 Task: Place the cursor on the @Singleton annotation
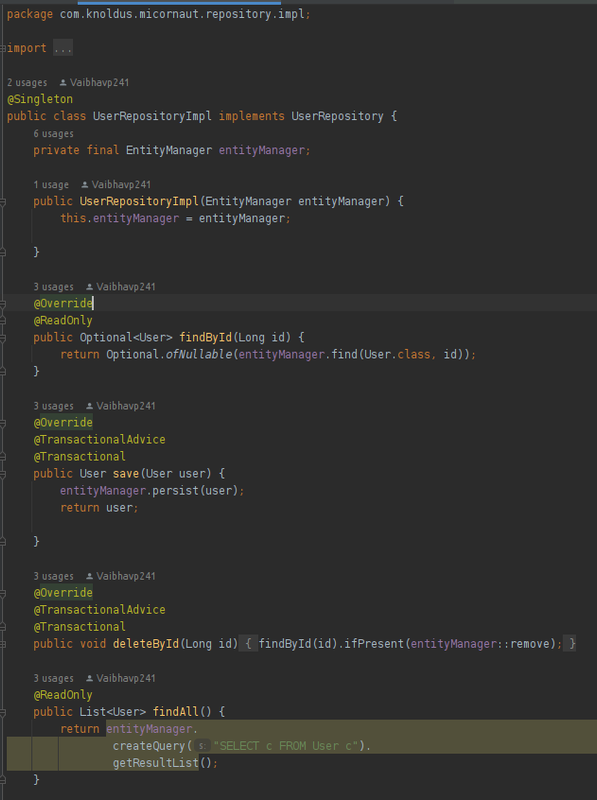(x=40, y=99)
